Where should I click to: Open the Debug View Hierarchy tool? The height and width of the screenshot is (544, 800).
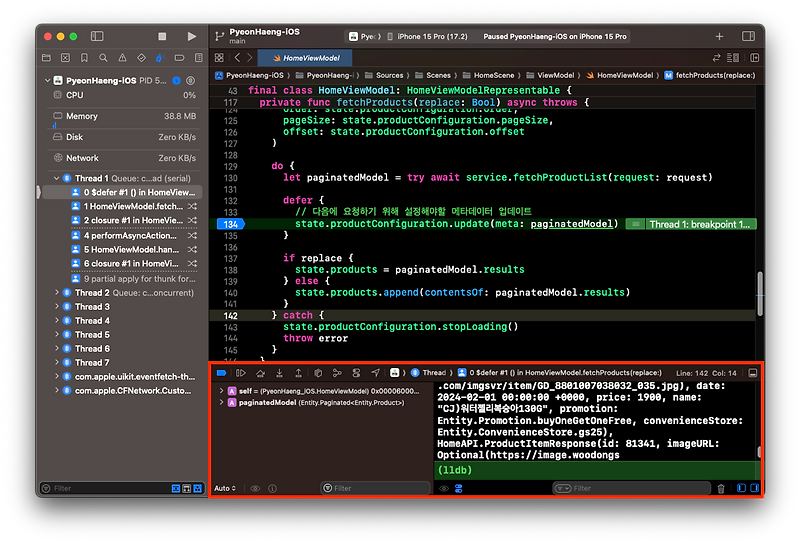[x=317, y=372]
